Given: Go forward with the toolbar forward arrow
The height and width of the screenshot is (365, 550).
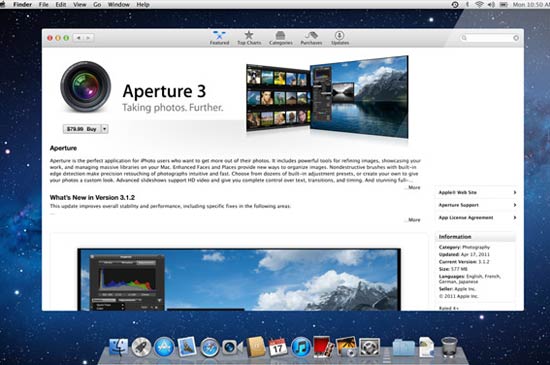Looking at the screenshot, I should click(88, 38).
